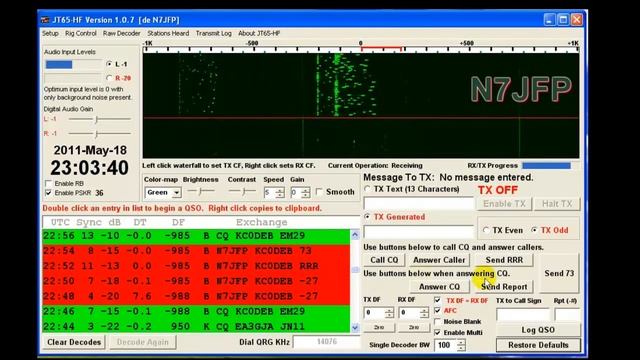Viewport: 640px width, 360px height.
Task: Click the Answer CQ button
Action: [439, 287]
